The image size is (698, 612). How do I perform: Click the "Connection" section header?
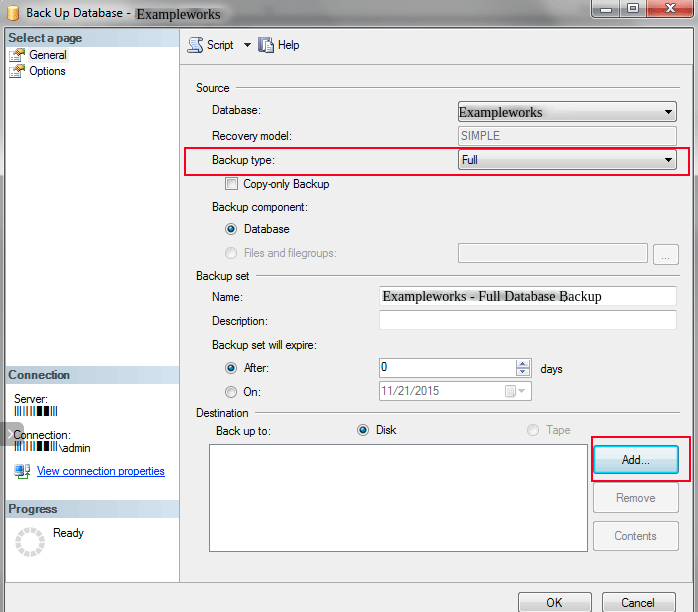(x=39, y=375)
